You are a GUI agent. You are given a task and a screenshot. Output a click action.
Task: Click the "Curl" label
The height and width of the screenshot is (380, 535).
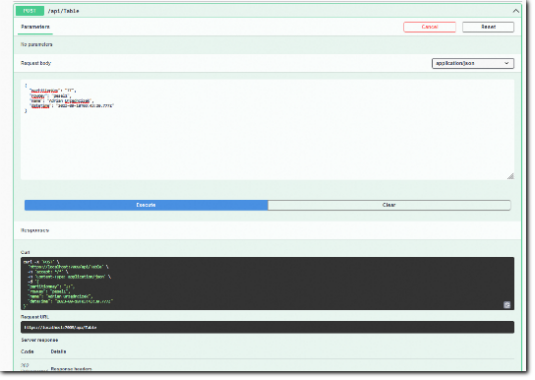tap(25, 252)
